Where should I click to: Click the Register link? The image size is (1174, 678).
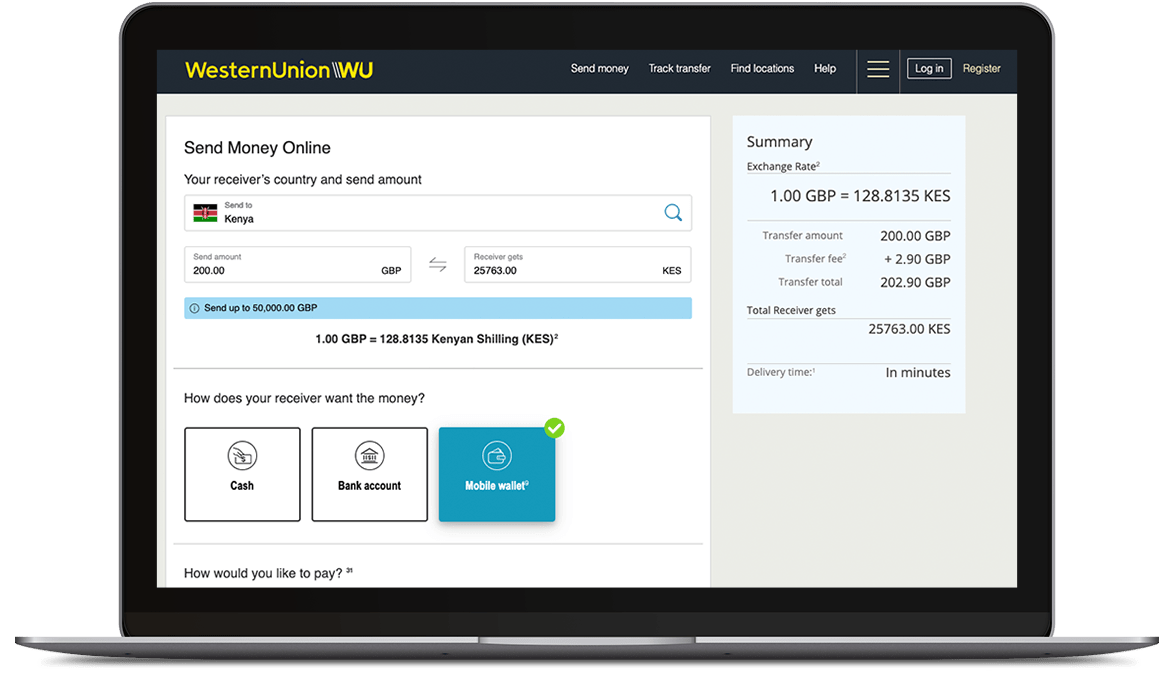[x=981, y=69]
